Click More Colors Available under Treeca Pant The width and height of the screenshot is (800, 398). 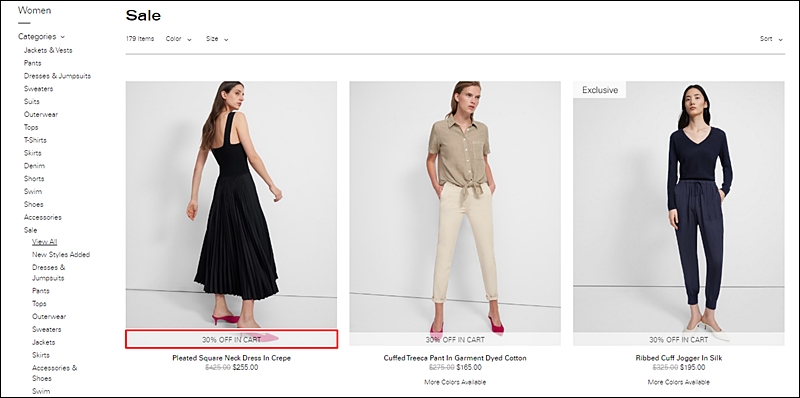point(455,382)
